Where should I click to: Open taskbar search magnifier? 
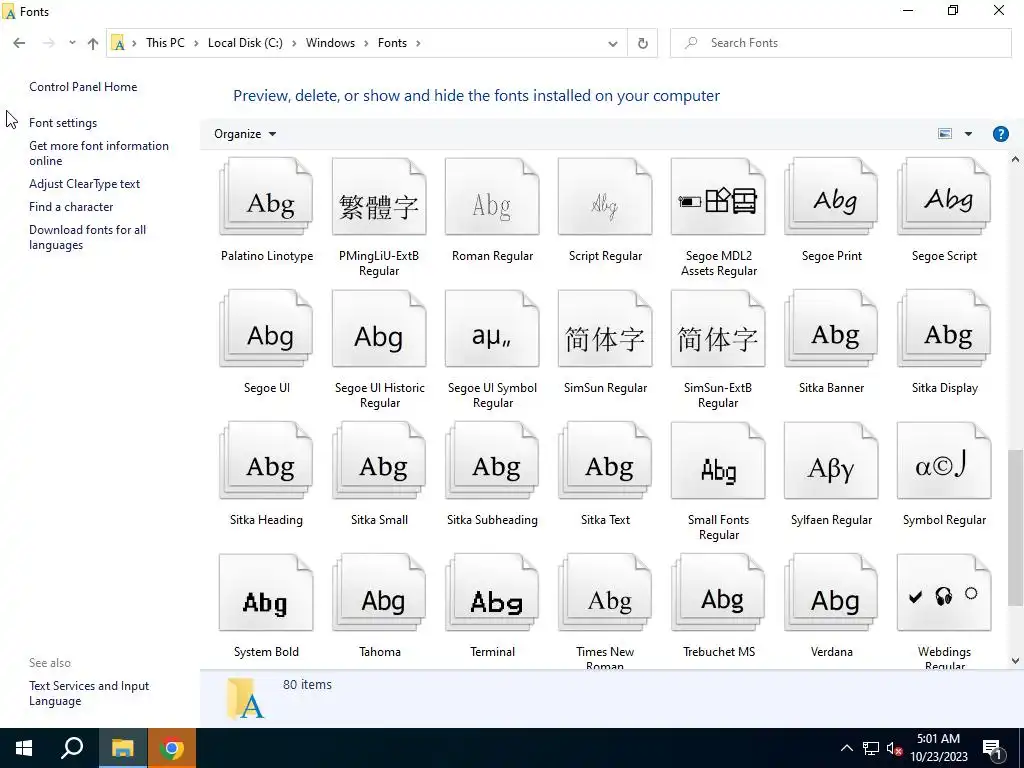(x=72, y=748)
